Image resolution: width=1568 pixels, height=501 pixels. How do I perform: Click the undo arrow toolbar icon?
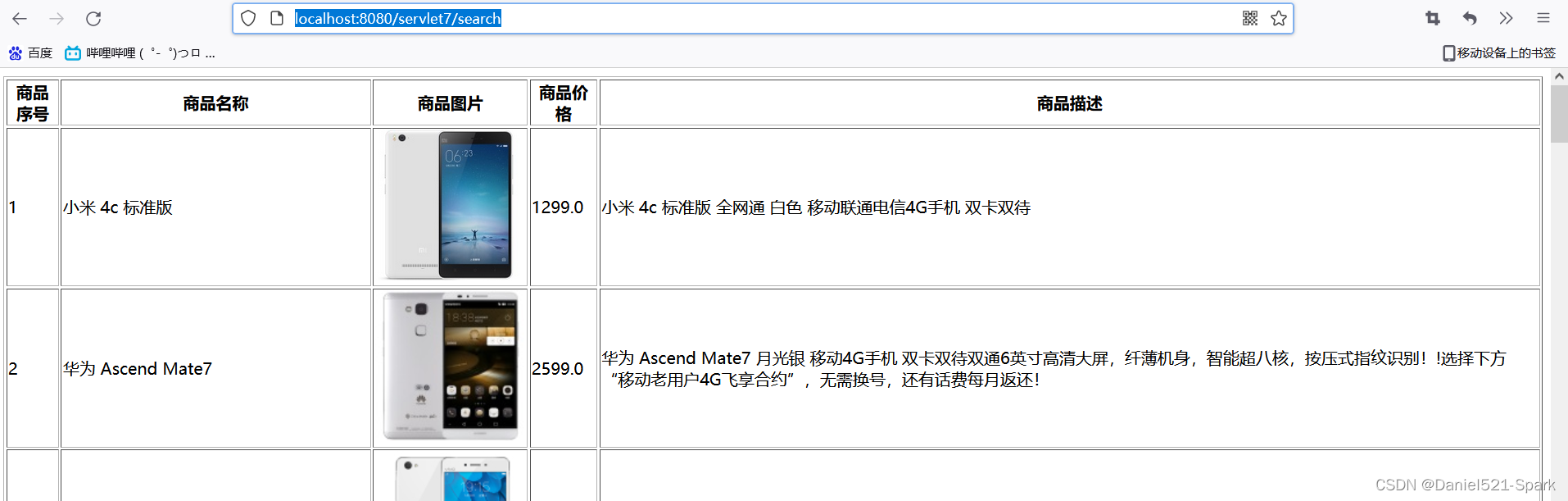coord(1470,18)
